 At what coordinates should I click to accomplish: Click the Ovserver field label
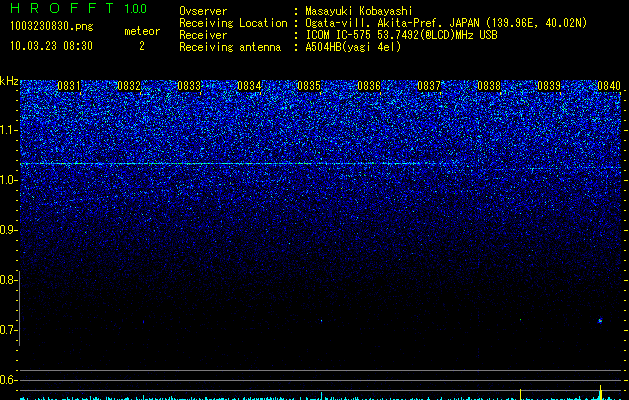(x=203, y=11)
